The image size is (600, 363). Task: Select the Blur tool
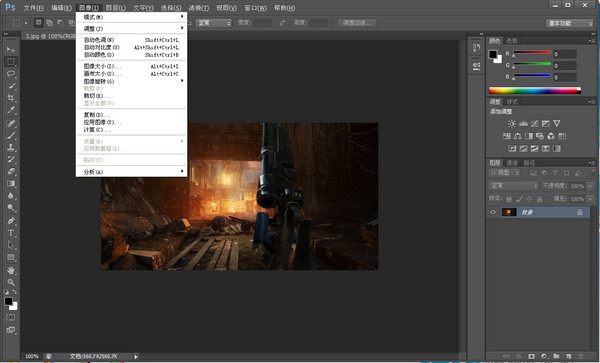[x=11, y=196]
